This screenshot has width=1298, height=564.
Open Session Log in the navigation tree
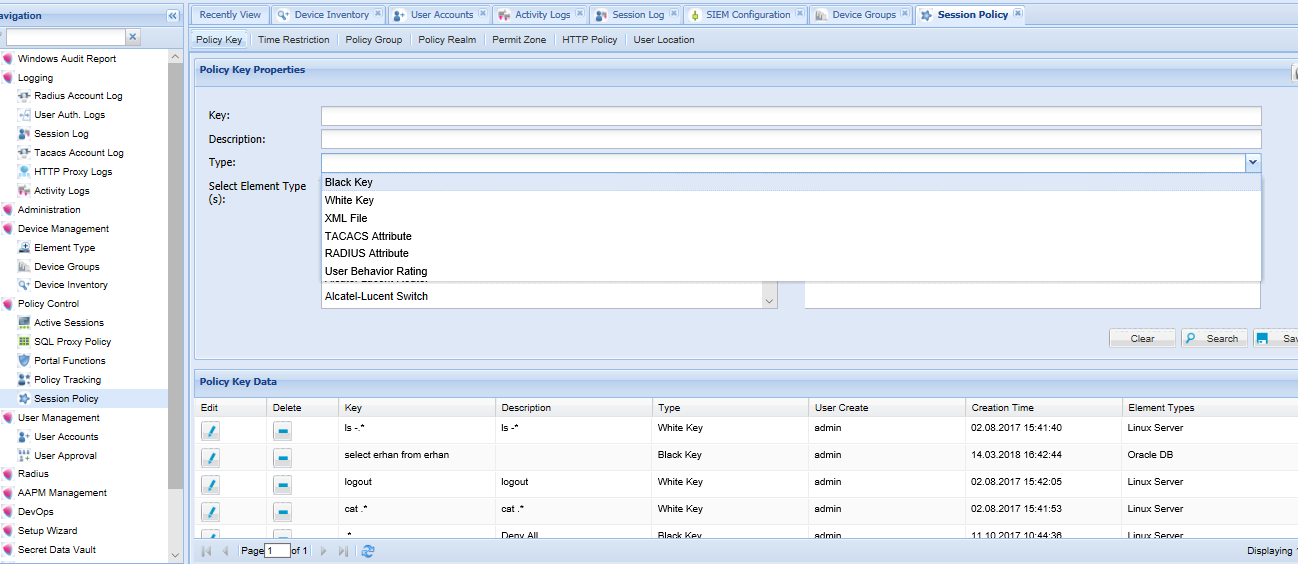(61, 134)
